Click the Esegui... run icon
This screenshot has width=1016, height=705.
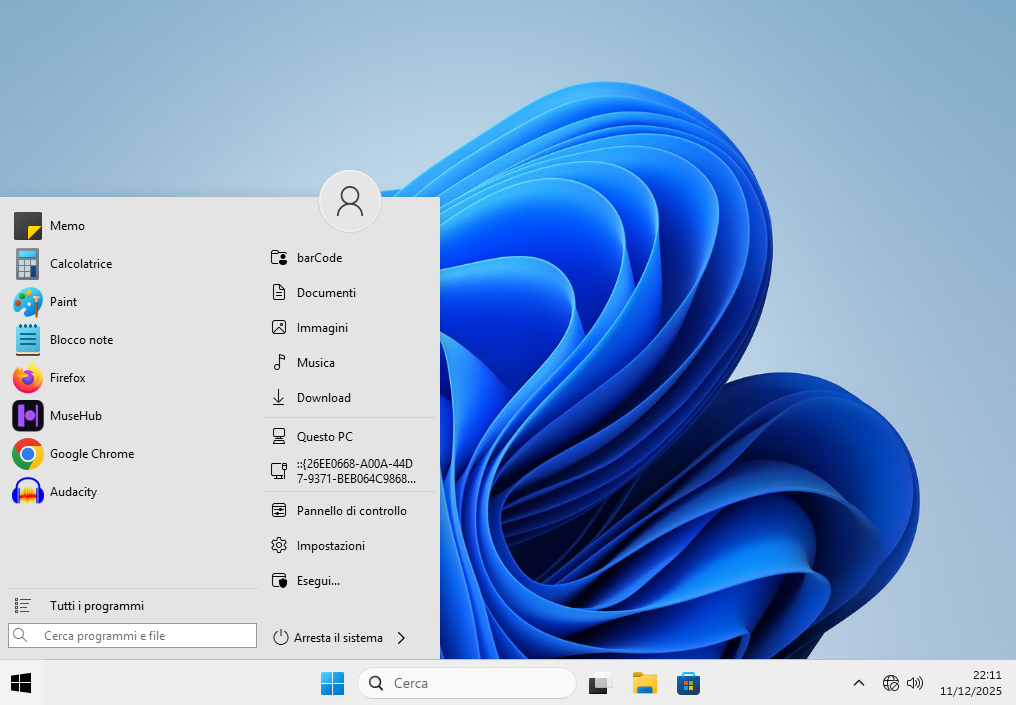[279, 581]
